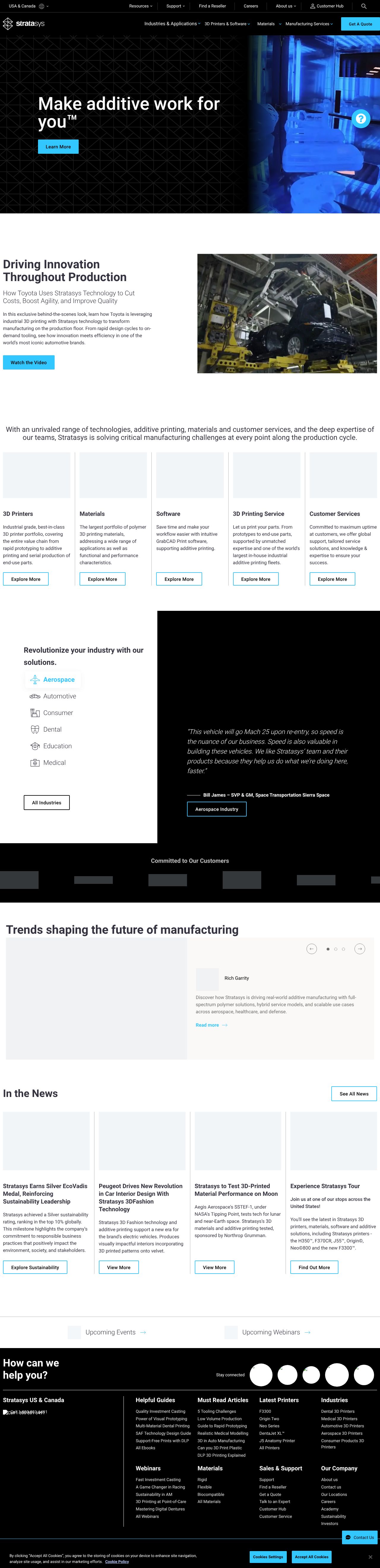Open footer link Origin Two
The image size is (380, 1568).
point(269,1419)
